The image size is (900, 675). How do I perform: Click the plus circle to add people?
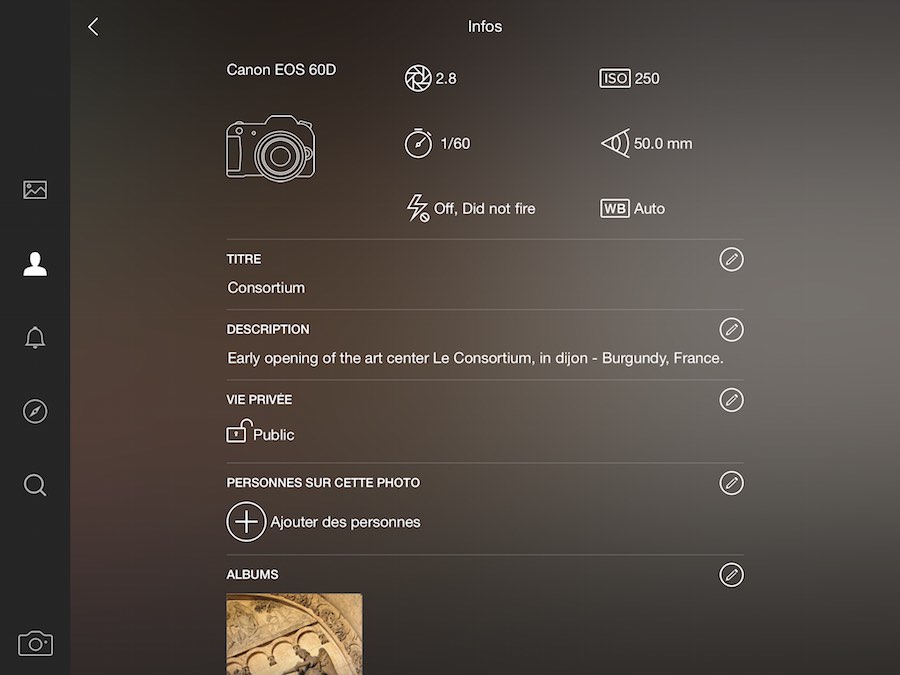tap(246, 522)
